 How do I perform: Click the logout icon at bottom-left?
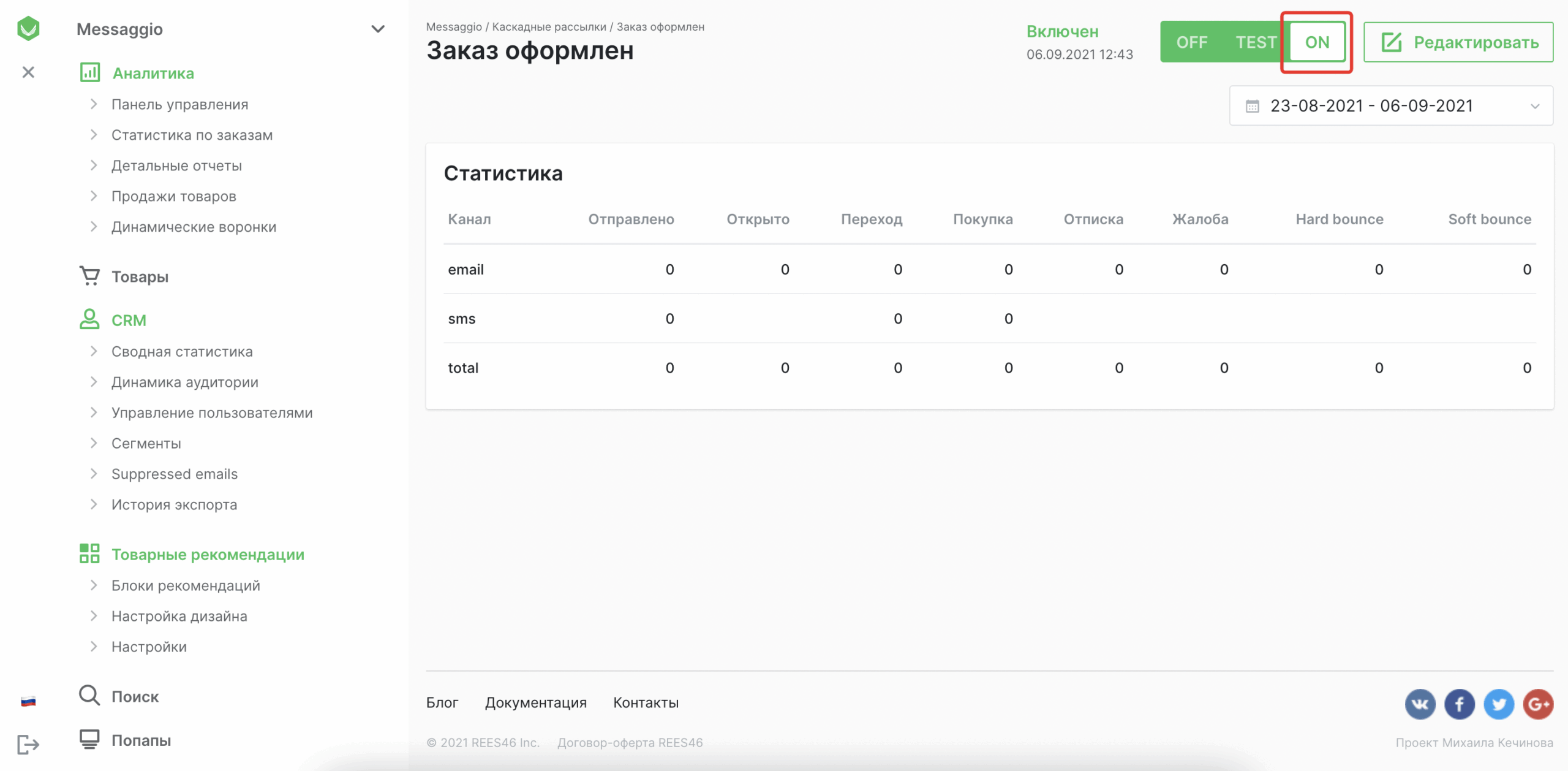[x=28, y=745]
